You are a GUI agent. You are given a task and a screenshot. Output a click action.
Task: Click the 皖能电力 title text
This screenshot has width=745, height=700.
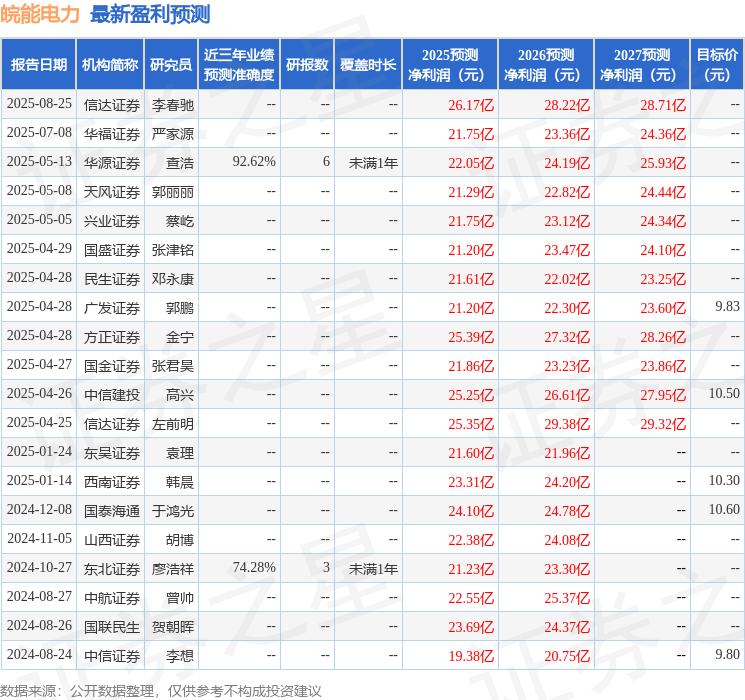click(x=40, y=14)
